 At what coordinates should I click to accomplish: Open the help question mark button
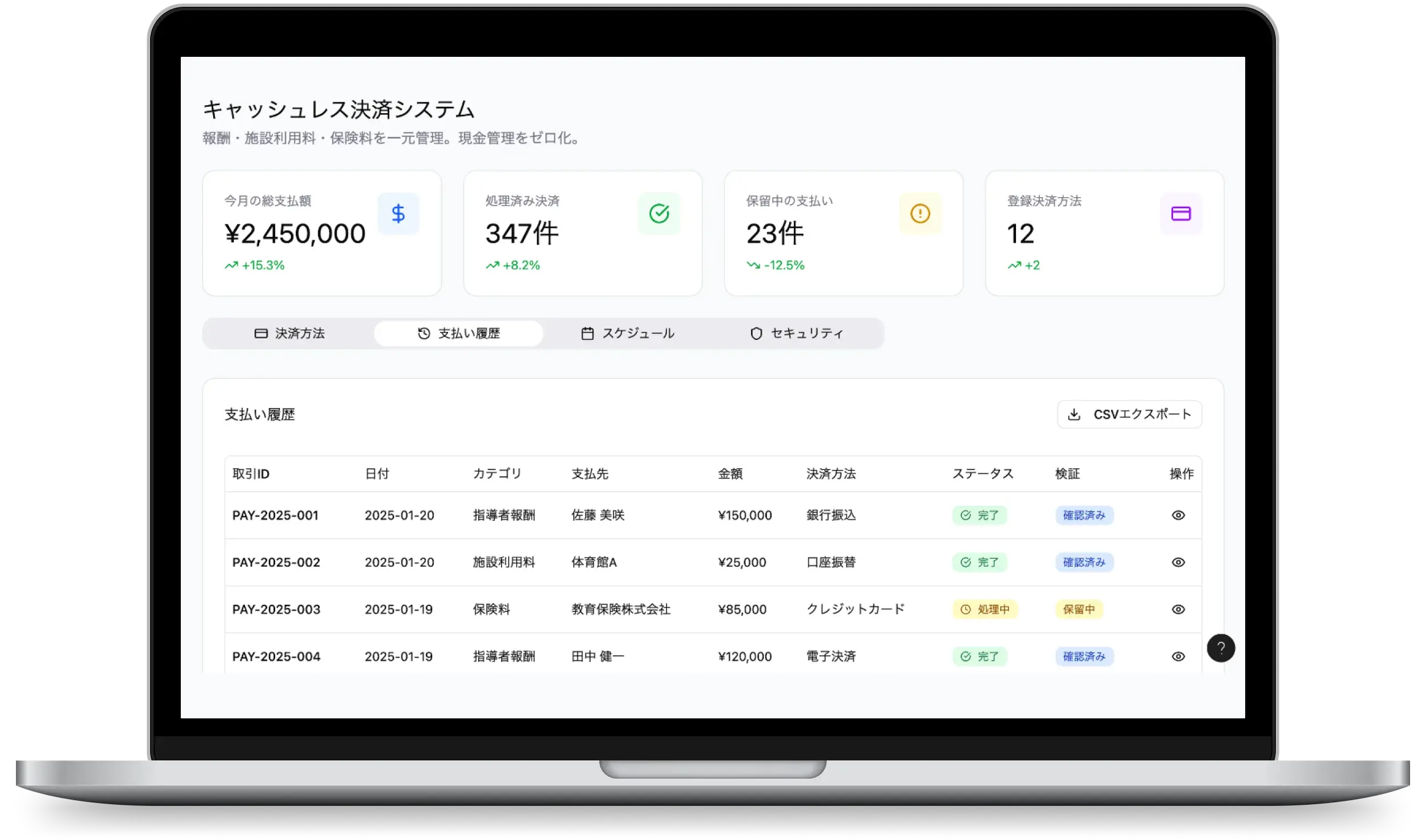pos(1221,648)
